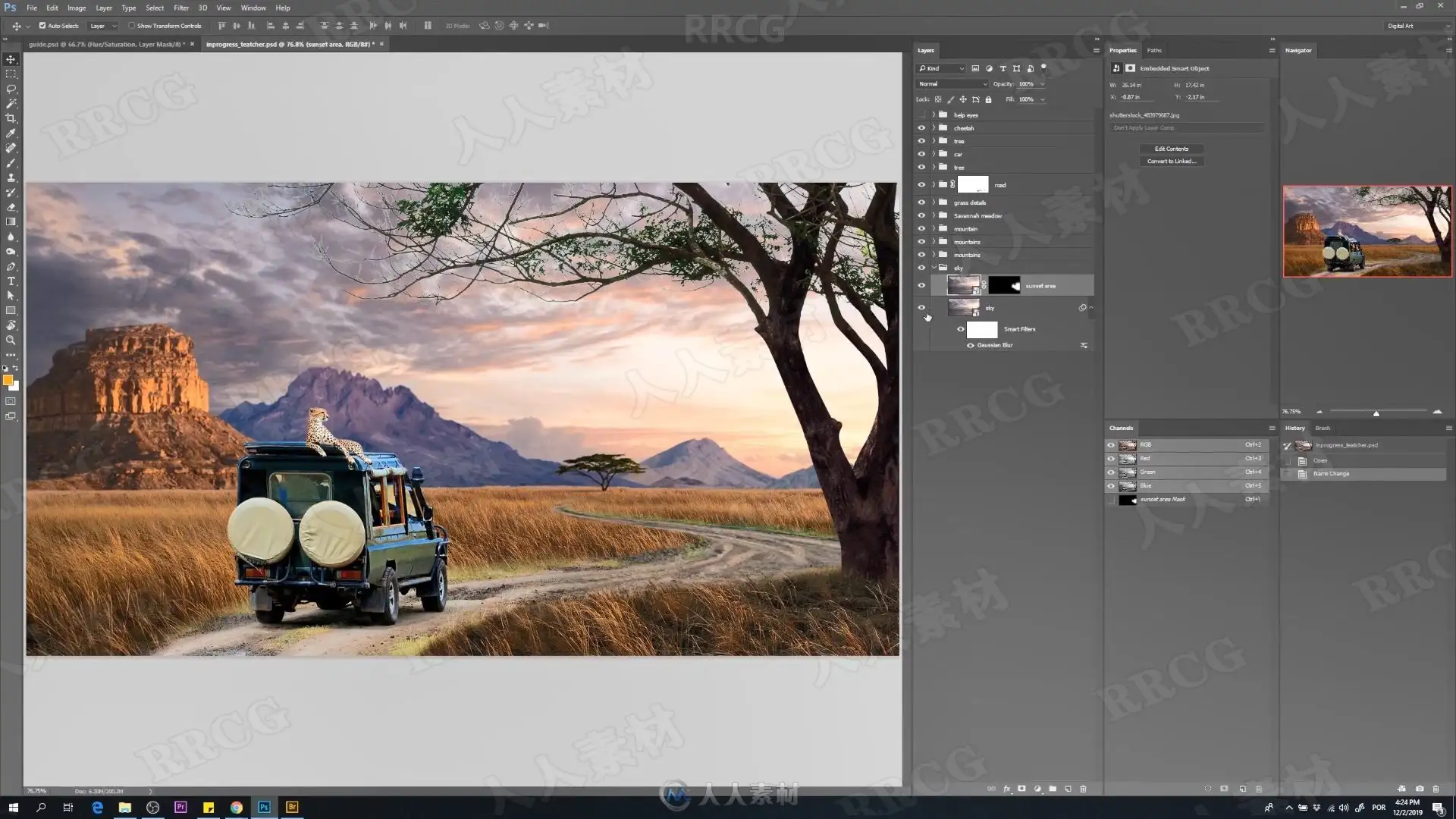1456x819 pixels.
Task: Expand the car layer group
Action: (x=934, y=154)
